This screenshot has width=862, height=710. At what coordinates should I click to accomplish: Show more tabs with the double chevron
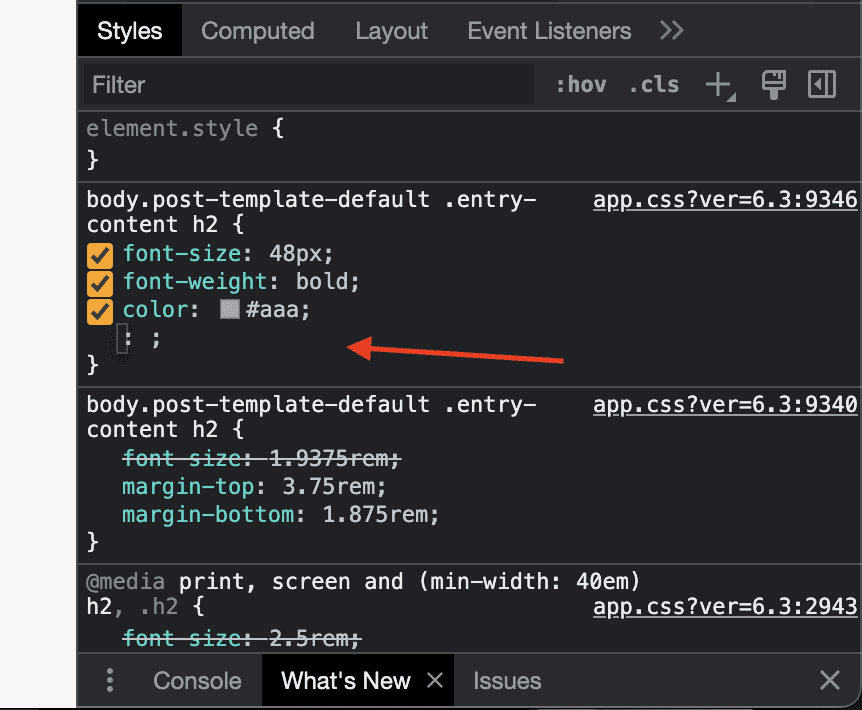[672, 31]
